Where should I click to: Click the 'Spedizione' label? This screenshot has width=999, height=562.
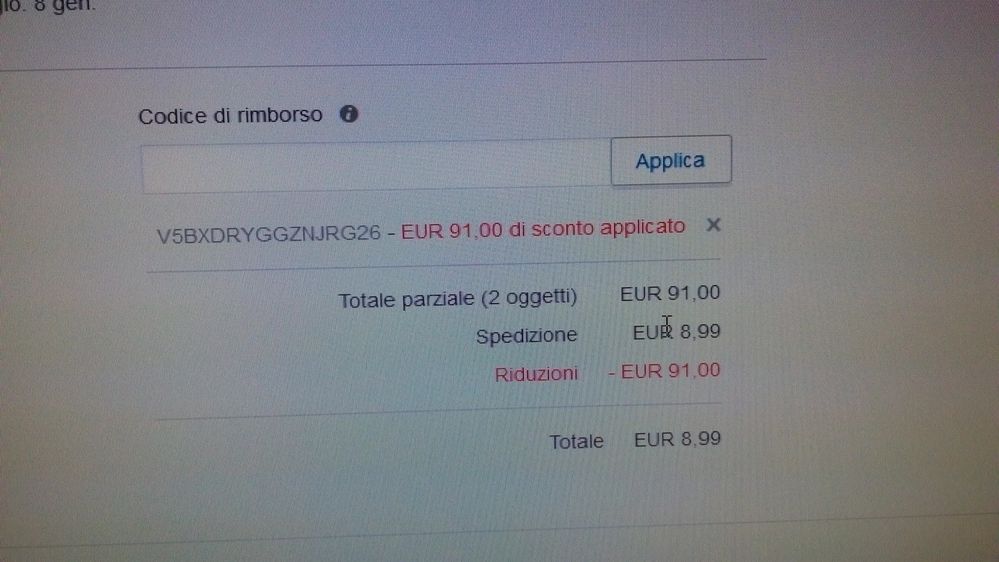point(526,335)
